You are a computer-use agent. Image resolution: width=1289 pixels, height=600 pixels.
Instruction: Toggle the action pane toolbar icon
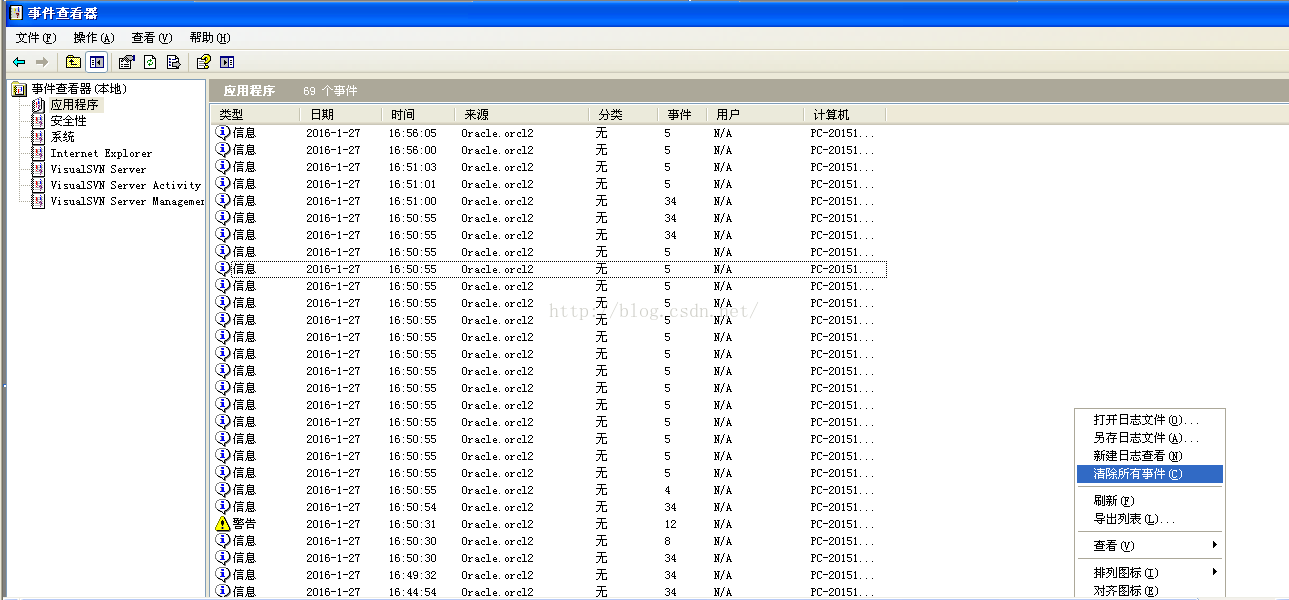click(227, 62)
